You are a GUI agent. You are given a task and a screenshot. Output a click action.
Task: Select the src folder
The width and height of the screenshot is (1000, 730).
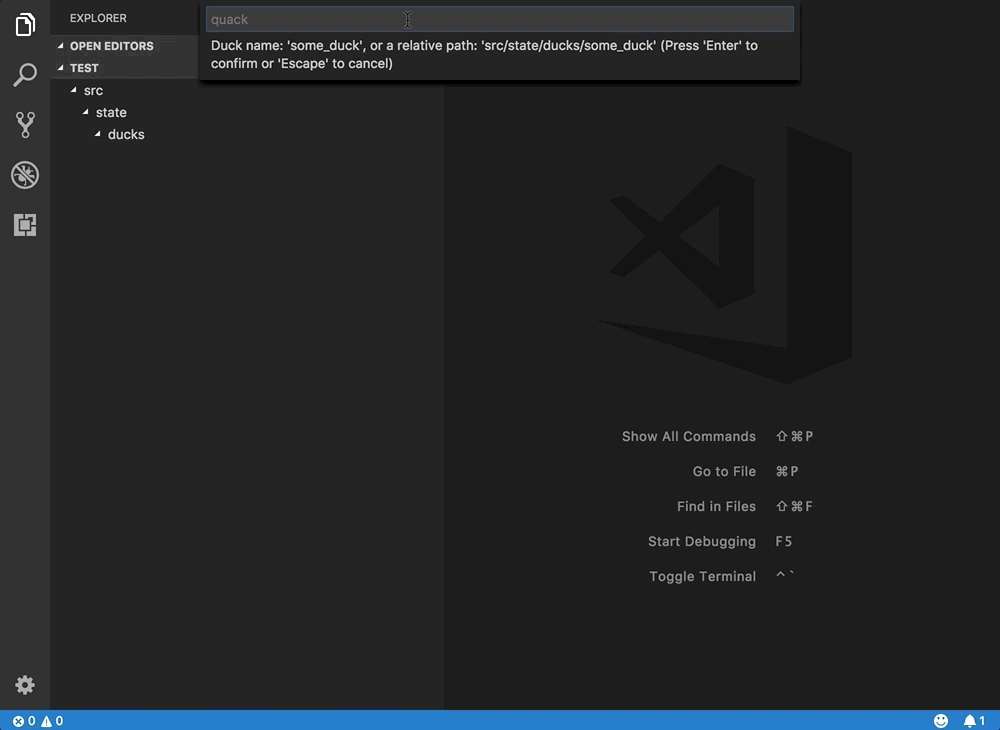(93, 91)
